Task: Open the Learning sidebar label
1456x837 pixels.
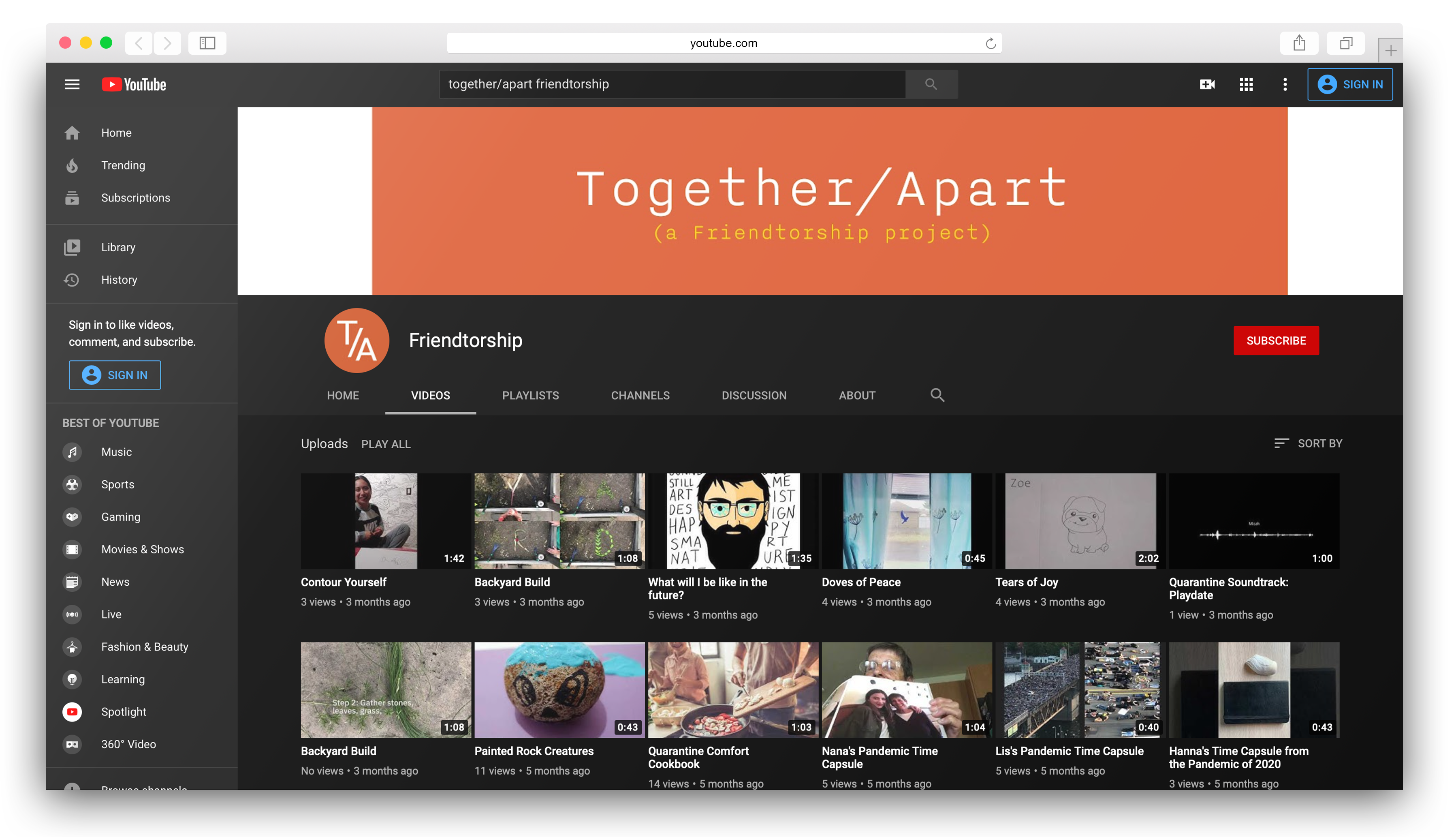Action: [x=123, y=679]
